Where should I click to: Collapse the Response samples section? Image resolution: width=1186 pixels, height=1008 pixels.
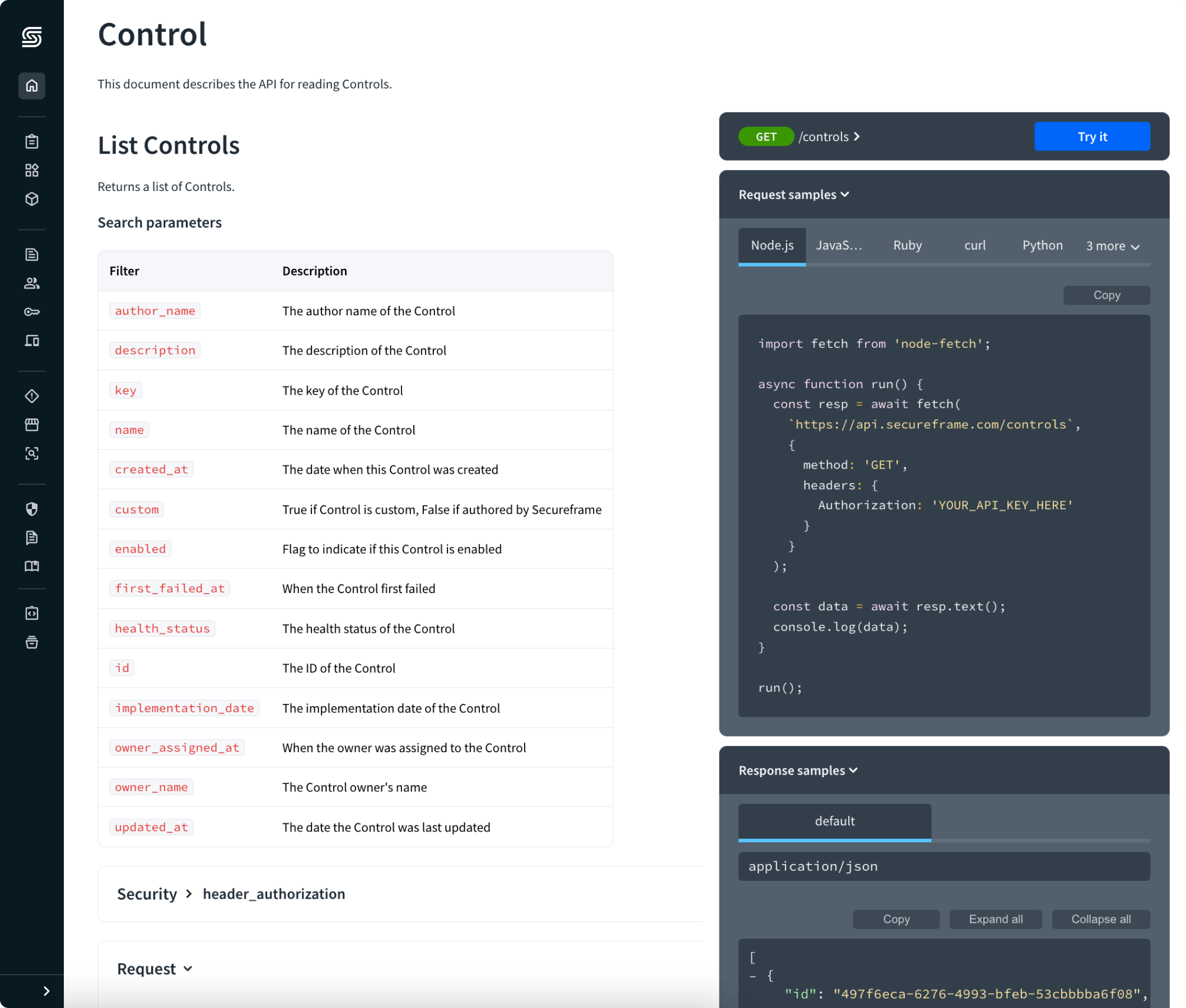point(797,771)
